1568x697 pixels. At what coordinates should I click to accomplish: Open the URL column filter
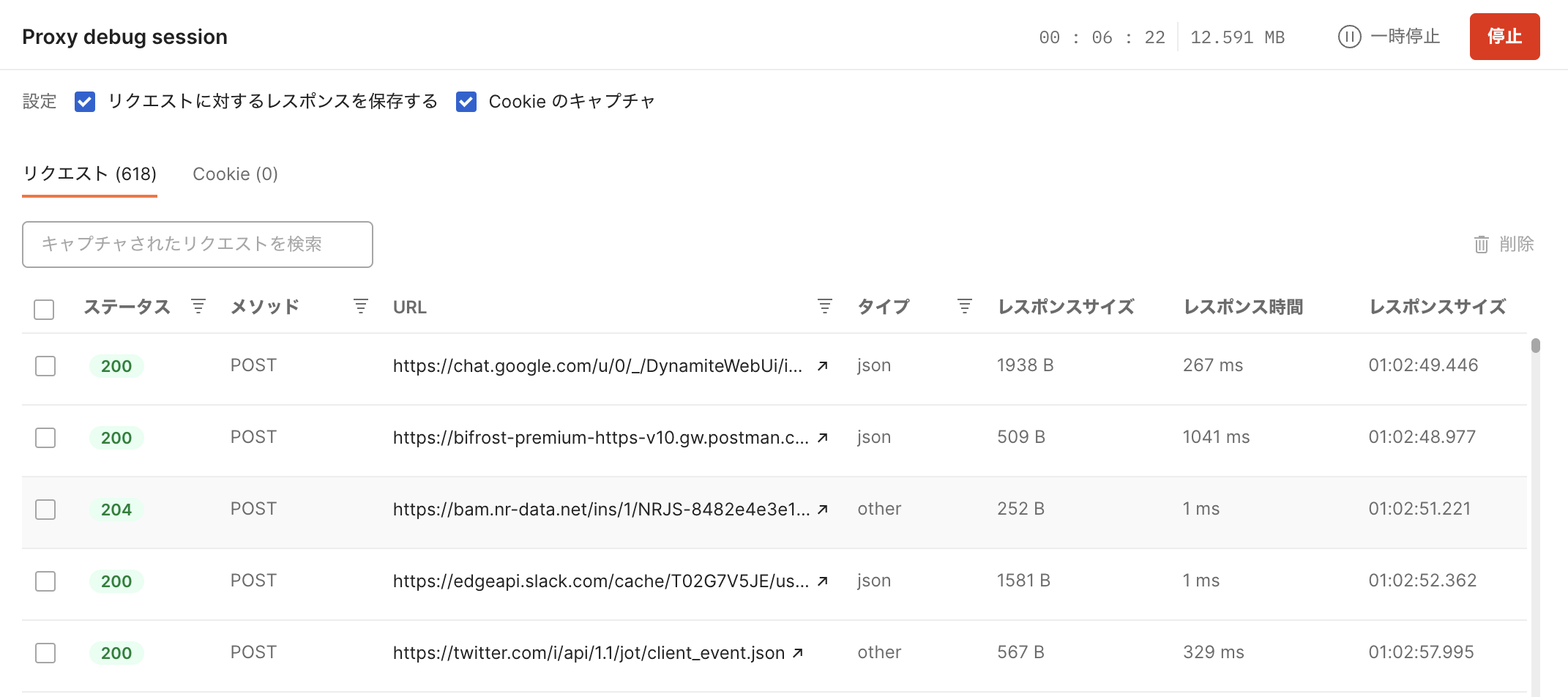tap(824, 306)
